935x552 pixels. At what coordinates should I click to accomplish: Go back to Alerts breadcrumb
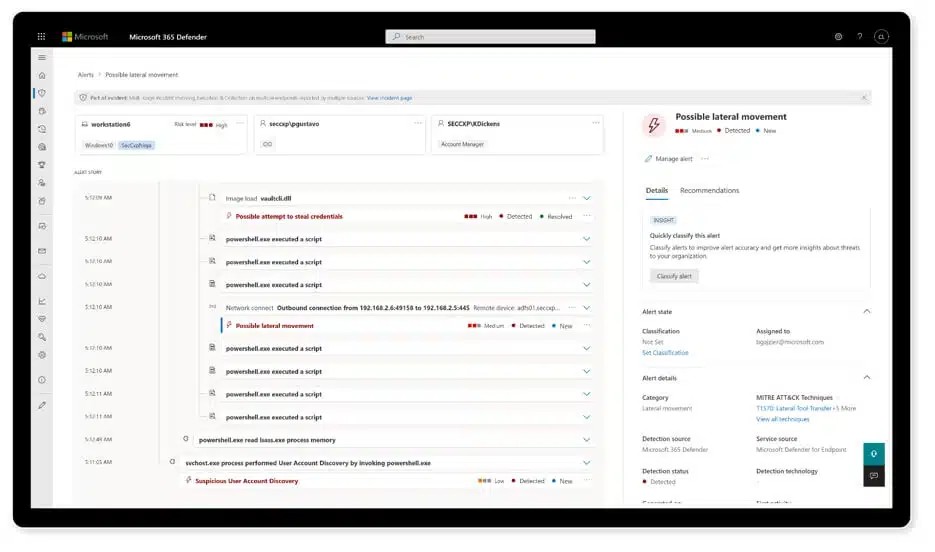(85, 75)
